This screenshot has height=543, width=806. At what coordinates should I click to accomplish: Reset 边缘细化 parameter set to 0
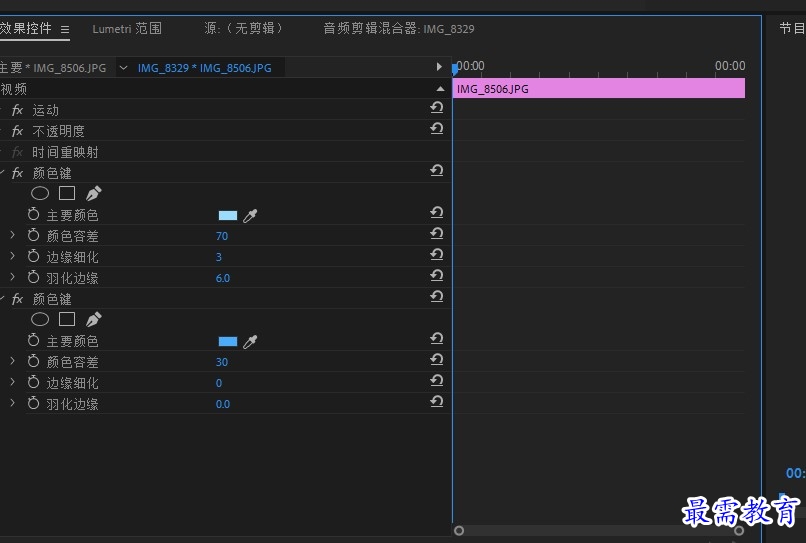pyautogui.click(x=437, y=381)
